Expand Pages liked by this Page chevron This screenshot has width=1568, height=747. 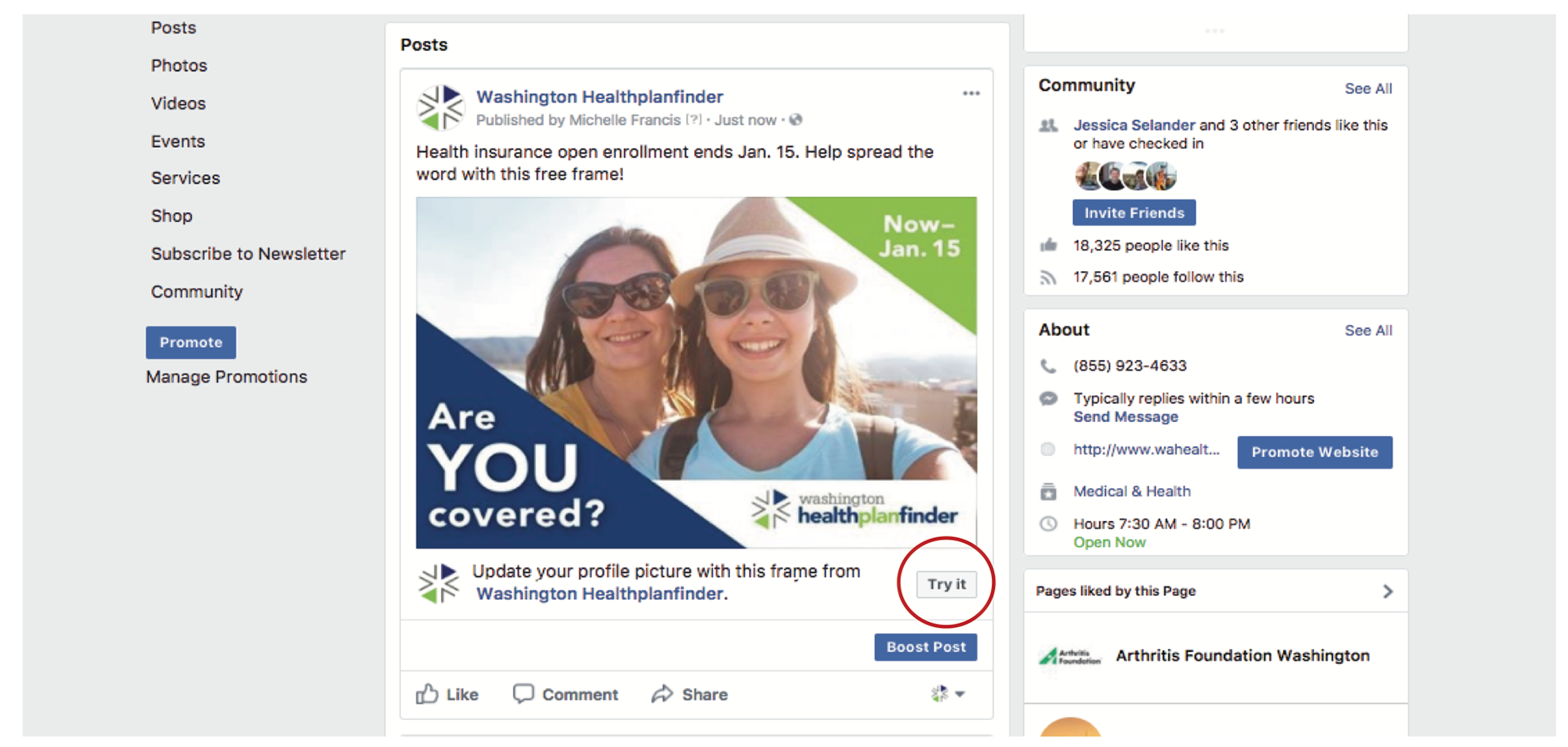[x=1387, y=591]
